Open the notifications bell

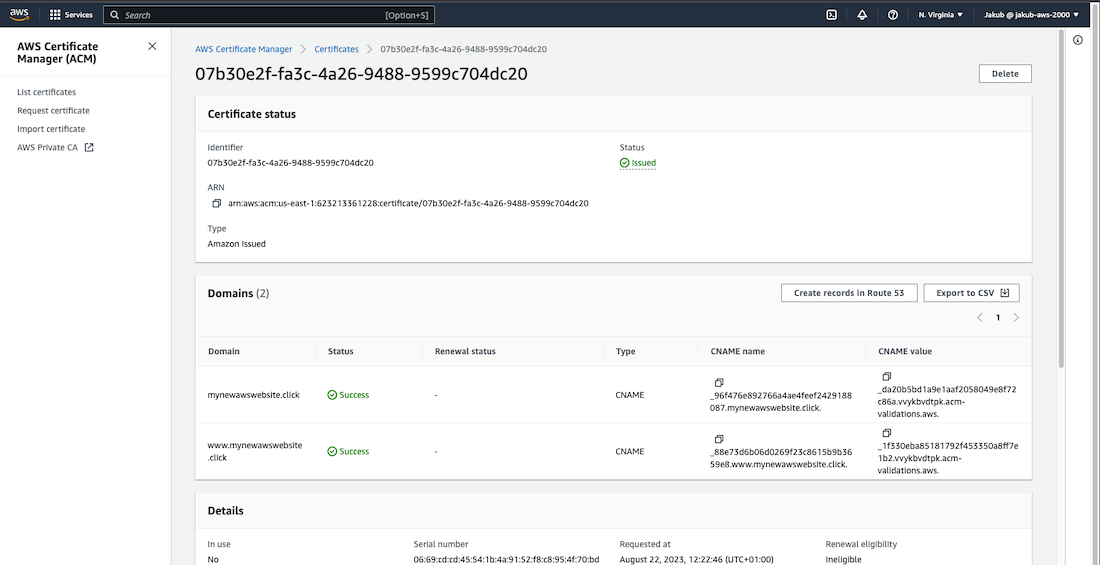coord(862,15)
